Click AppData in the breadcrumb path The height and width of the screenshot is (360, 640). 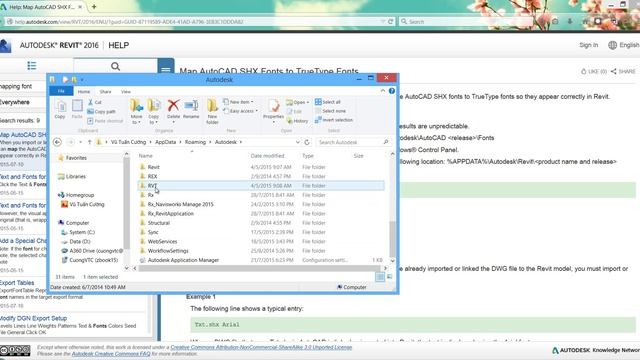[165, 142]
